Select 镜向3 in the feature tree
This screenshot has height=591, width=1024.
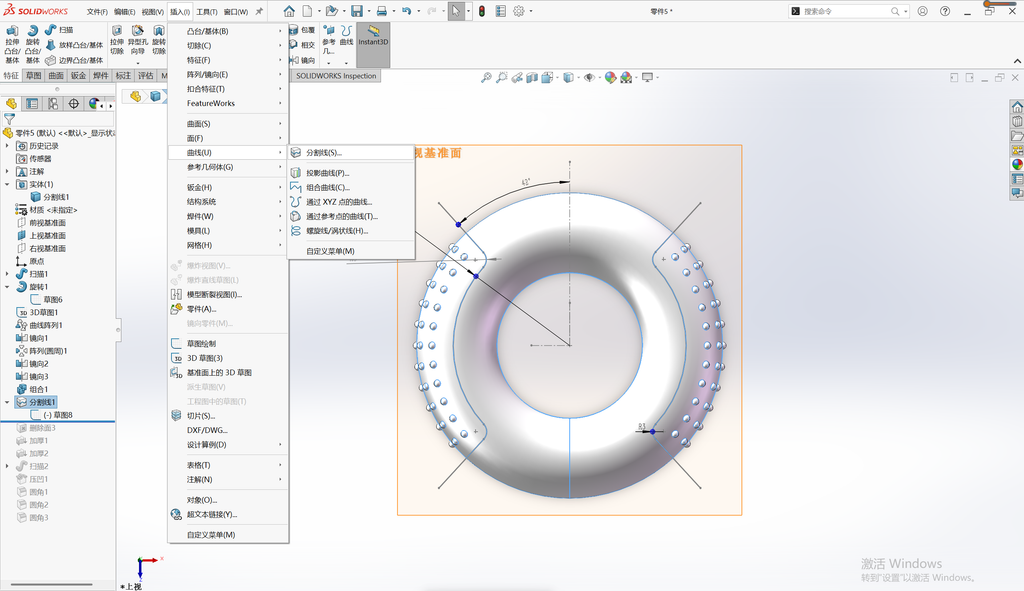[39, 376]
